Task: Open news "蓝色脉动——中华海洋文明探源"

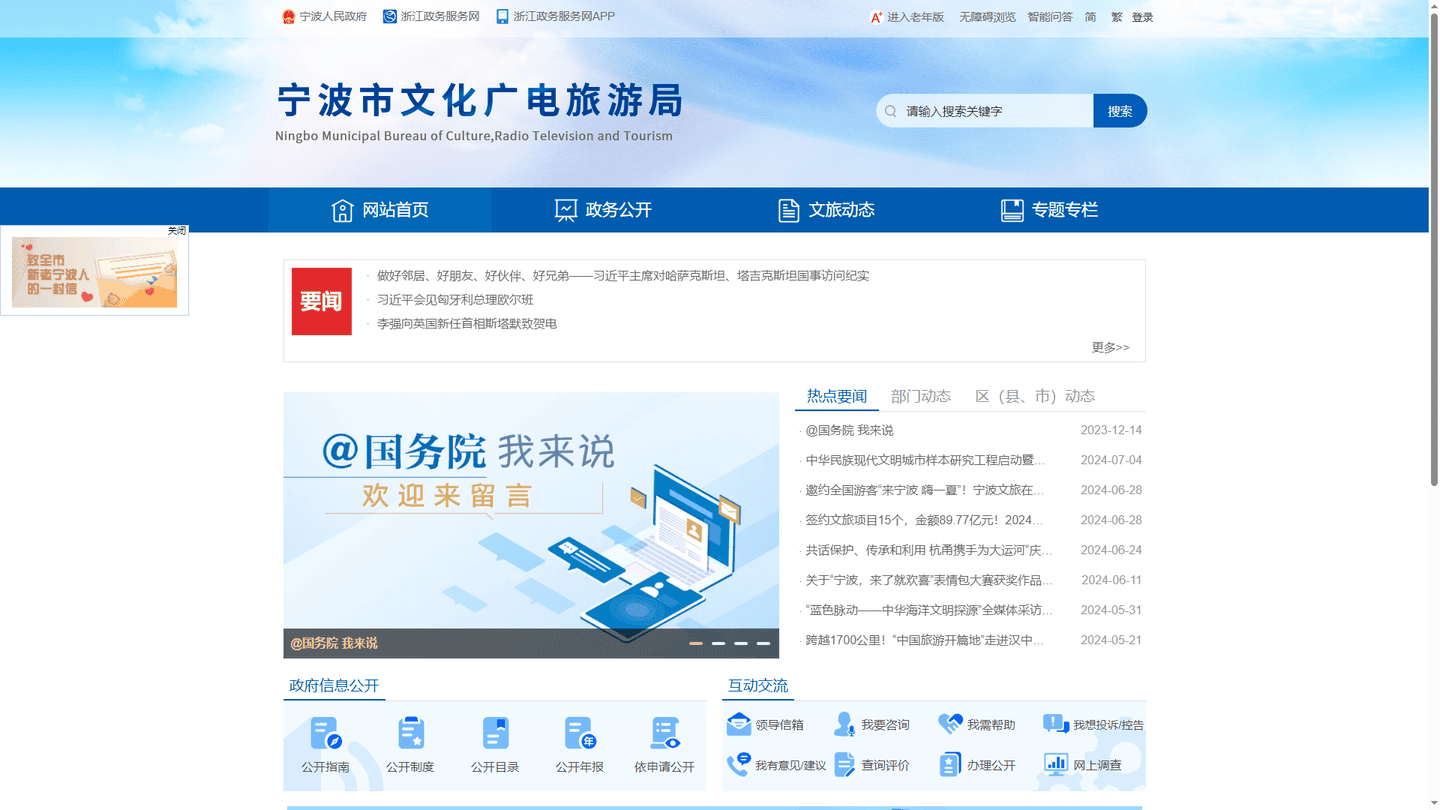Action: [929, 610]
